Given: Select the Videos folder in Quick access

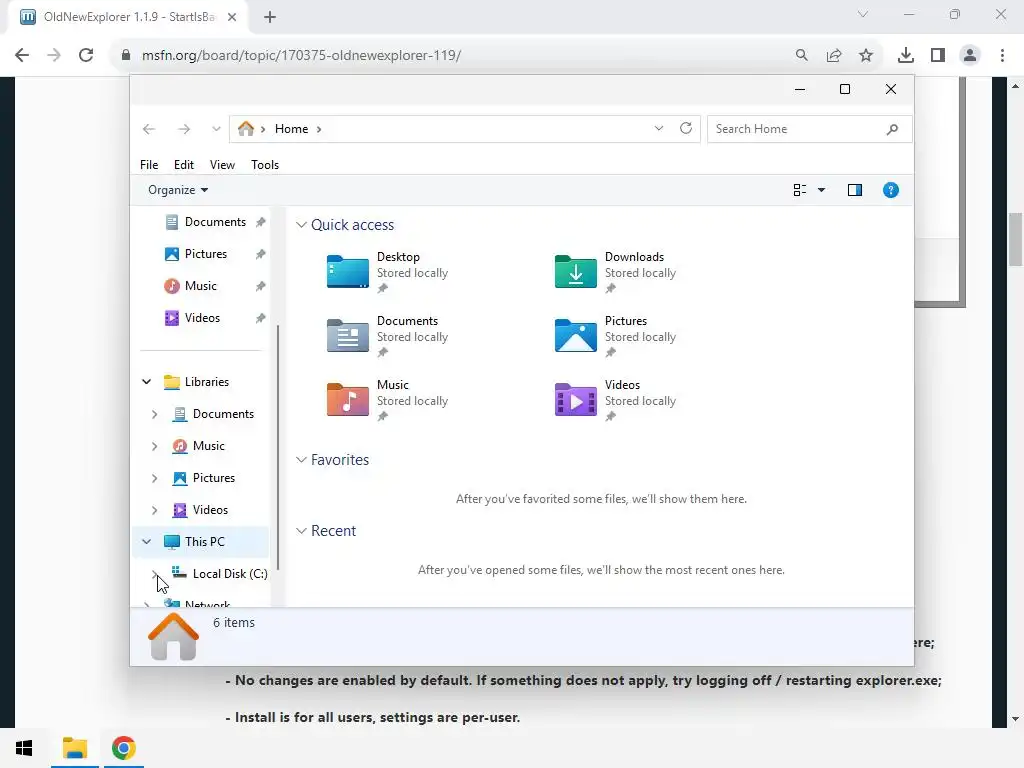Looking at the screenshot, I should tap(575, 400).
